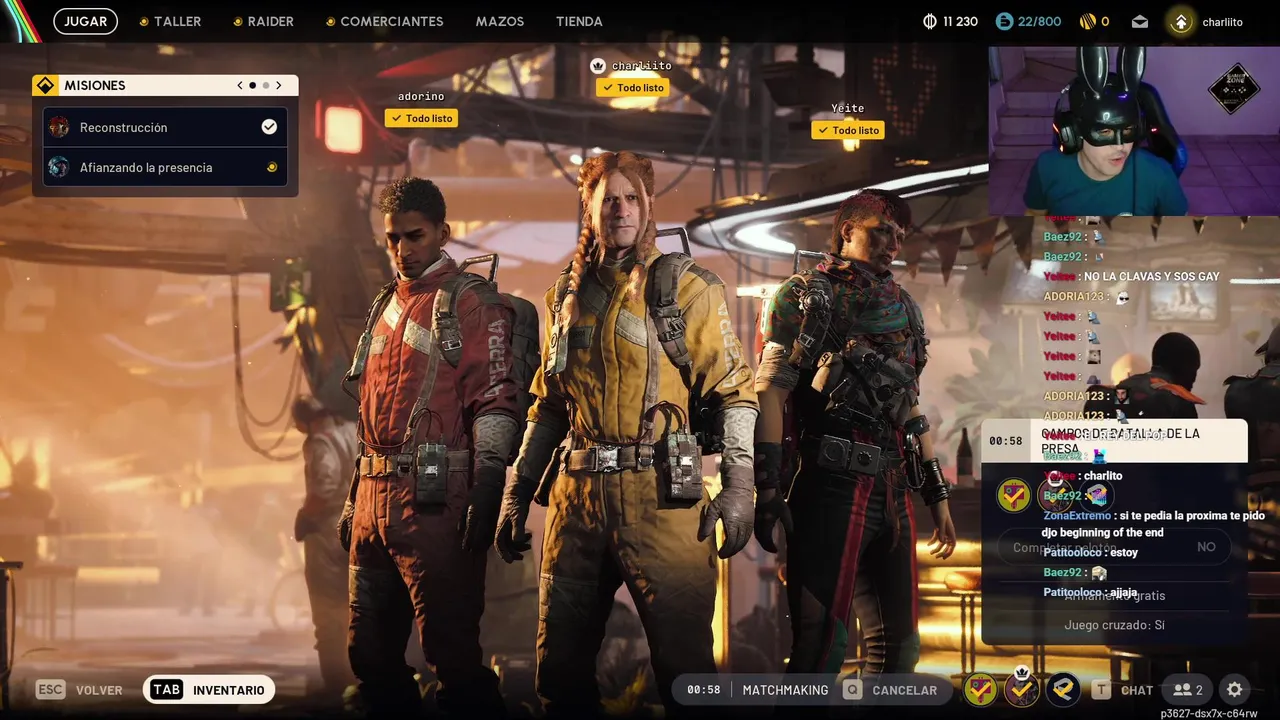The image size is (1280, 720).
Task: Open the TIENDA tab
Action: click(x=579, y=21)
